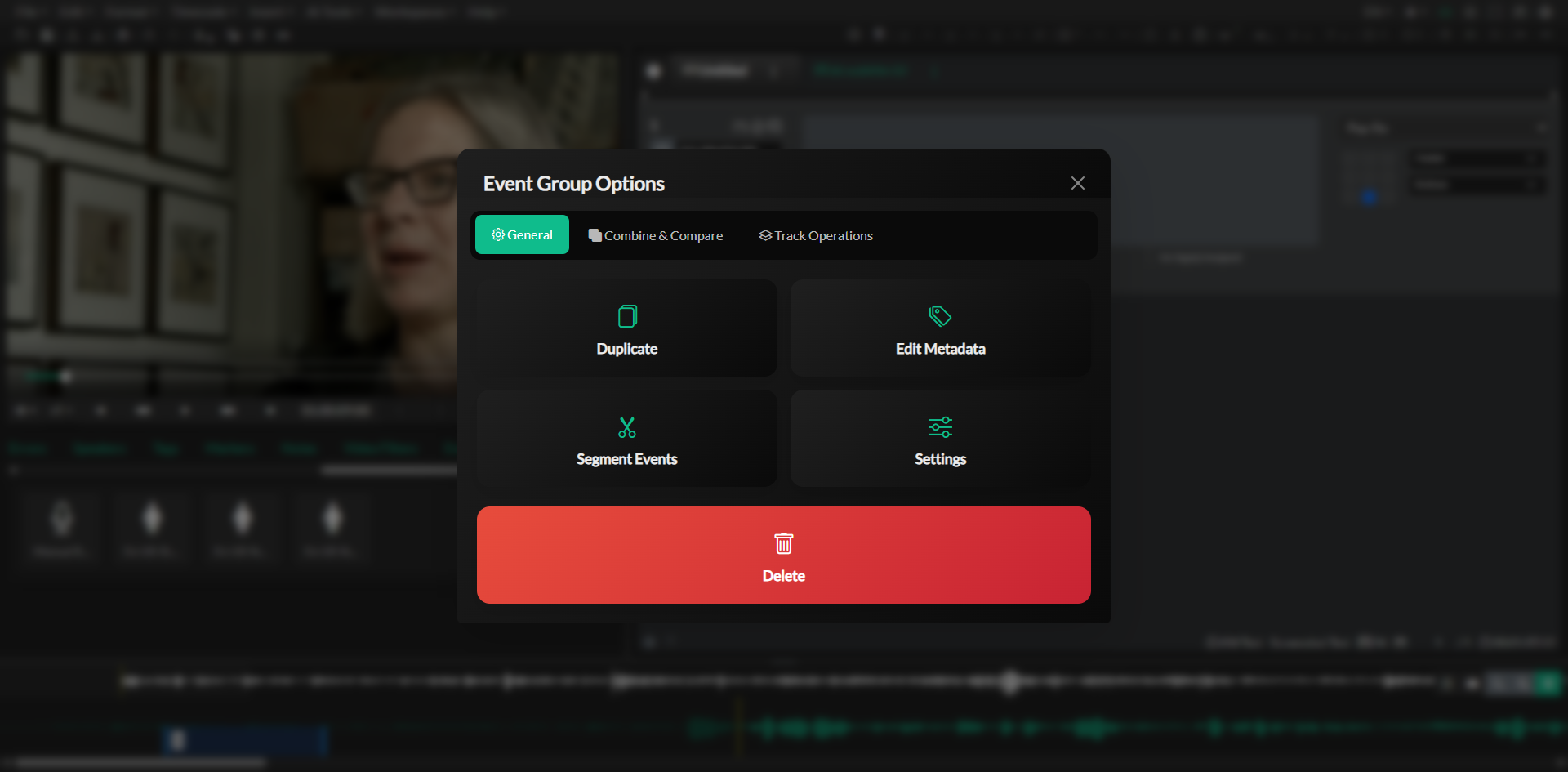This screenshot has height=772, width=1568.
Task: Select the General tab
Action: [x=522, y=234]
